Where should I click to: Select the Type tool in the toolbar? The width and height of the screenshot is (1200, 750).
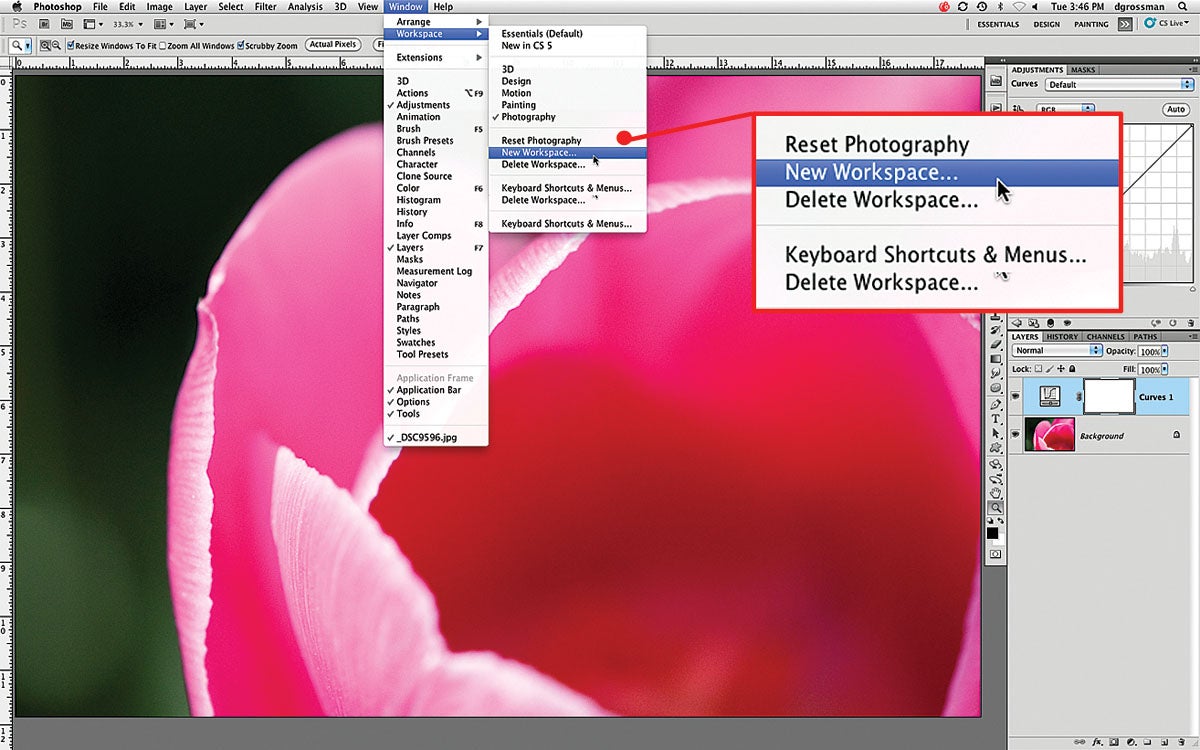coord(996,419)
